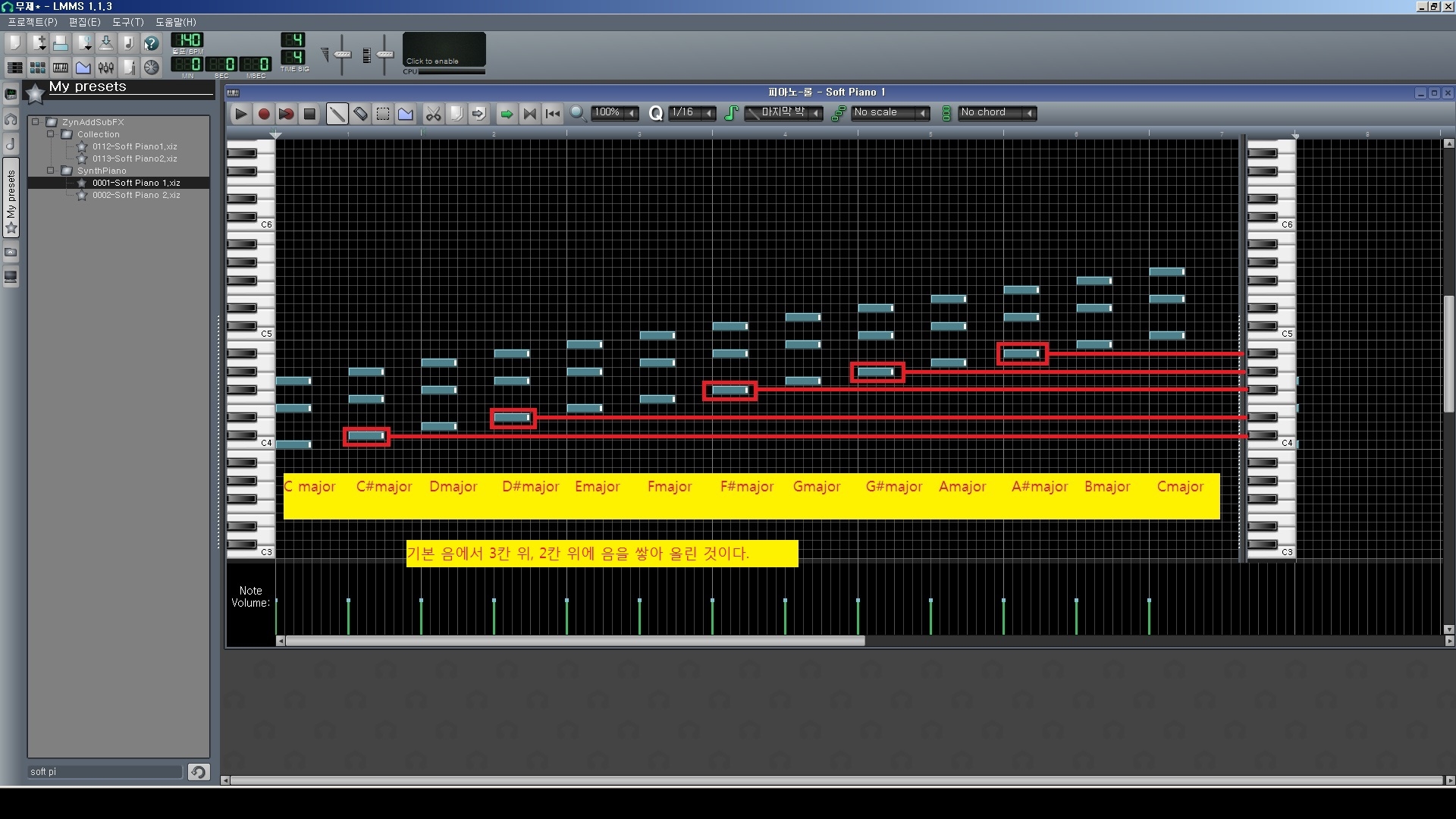1456x819 pixels.
Task: Open the 100% zoom dropdown
Action: point(615,112)
